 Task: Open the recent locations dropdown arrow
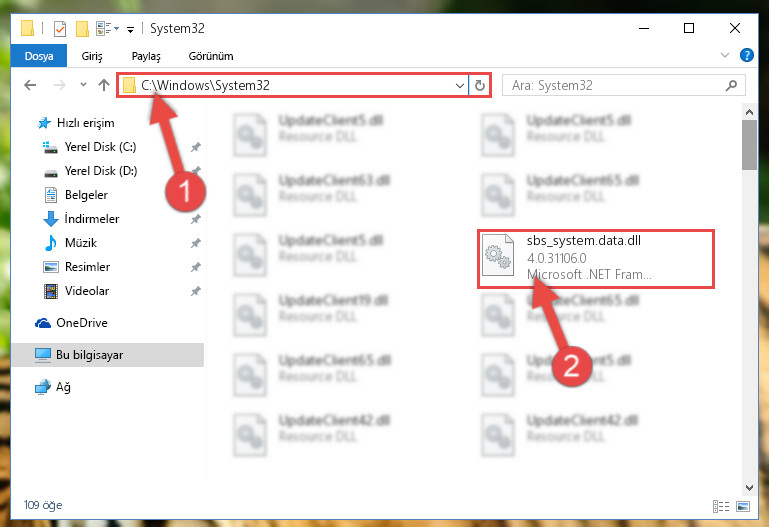(x=83, y=85)
